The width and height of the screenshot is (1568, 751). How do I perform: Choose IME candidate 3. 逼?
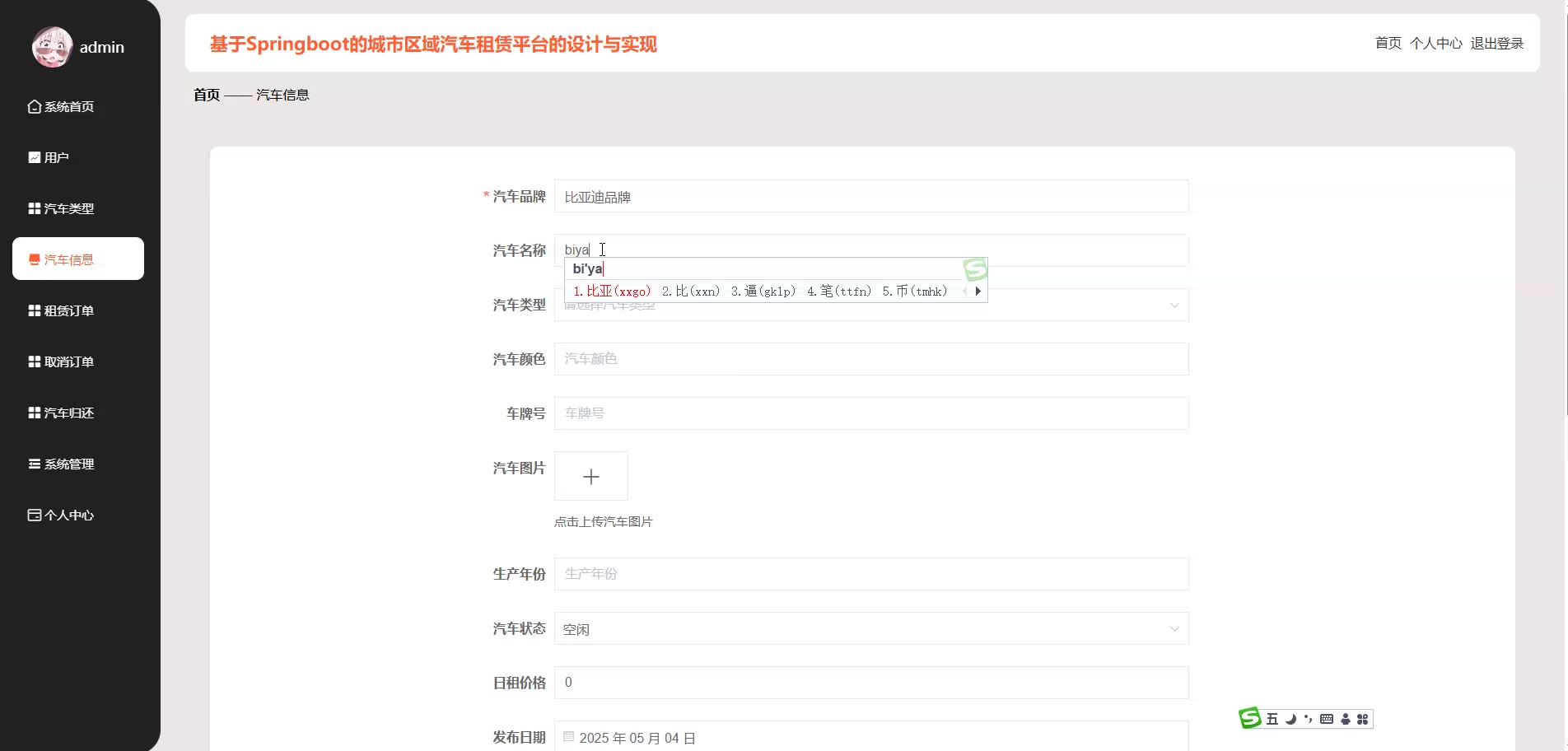tap(763, 291)
